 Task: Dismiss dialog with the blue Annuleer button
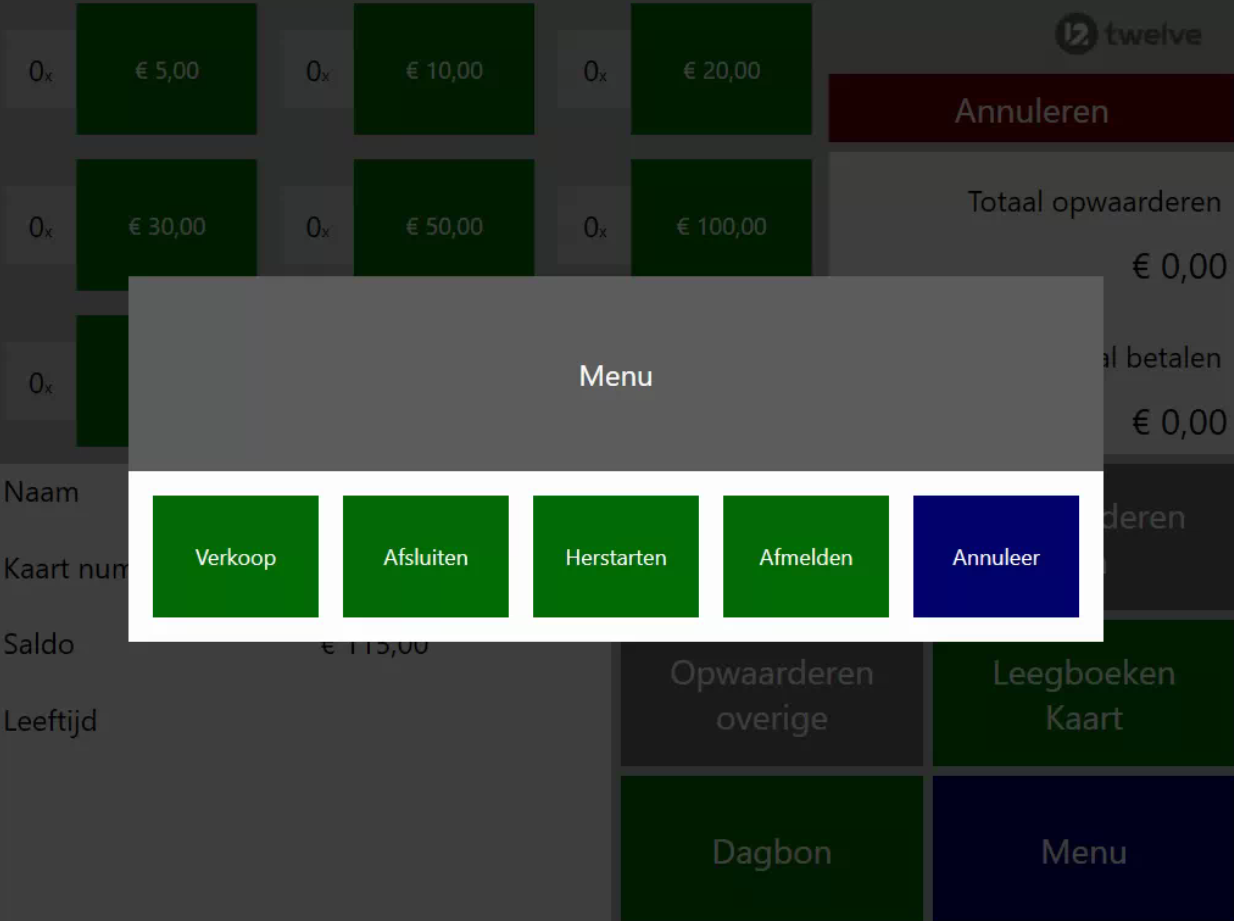[995, 556]
